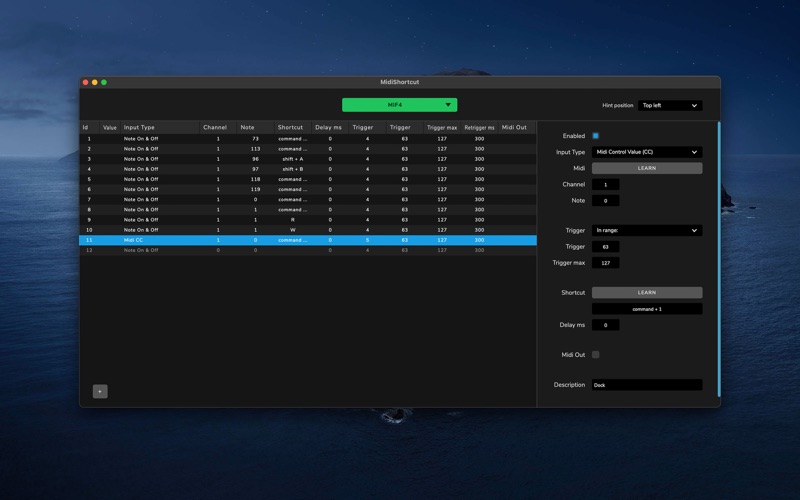Viewport: 800px width, 500px height.
Task: Click the Midi LEARN button
Action: pos(647,168)
